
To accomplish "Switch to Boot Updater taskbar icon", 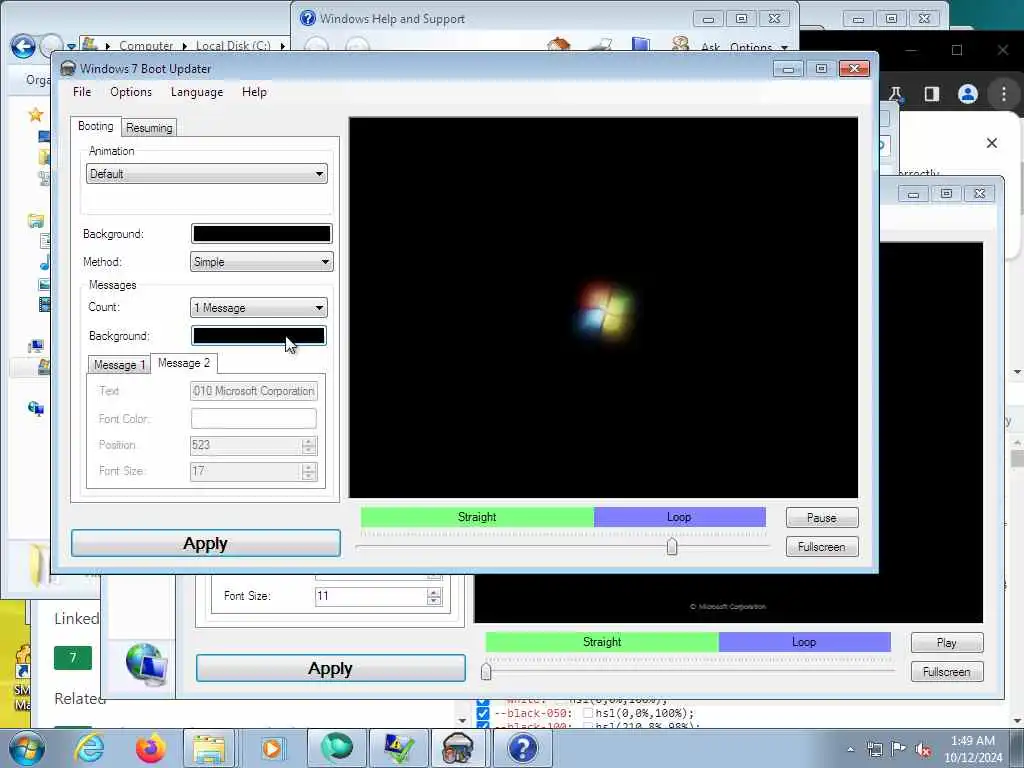I will 458,748.
